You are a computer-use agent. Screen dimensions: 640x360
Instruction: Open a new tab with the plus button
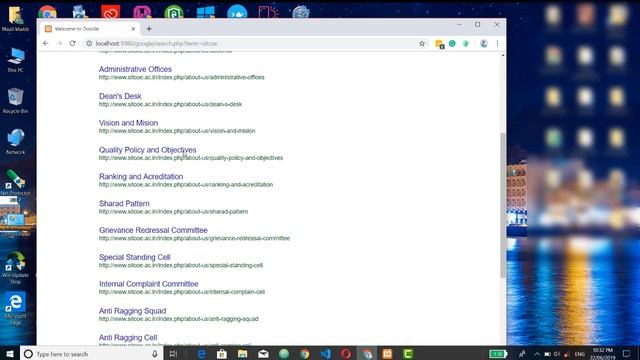point(149,29)
